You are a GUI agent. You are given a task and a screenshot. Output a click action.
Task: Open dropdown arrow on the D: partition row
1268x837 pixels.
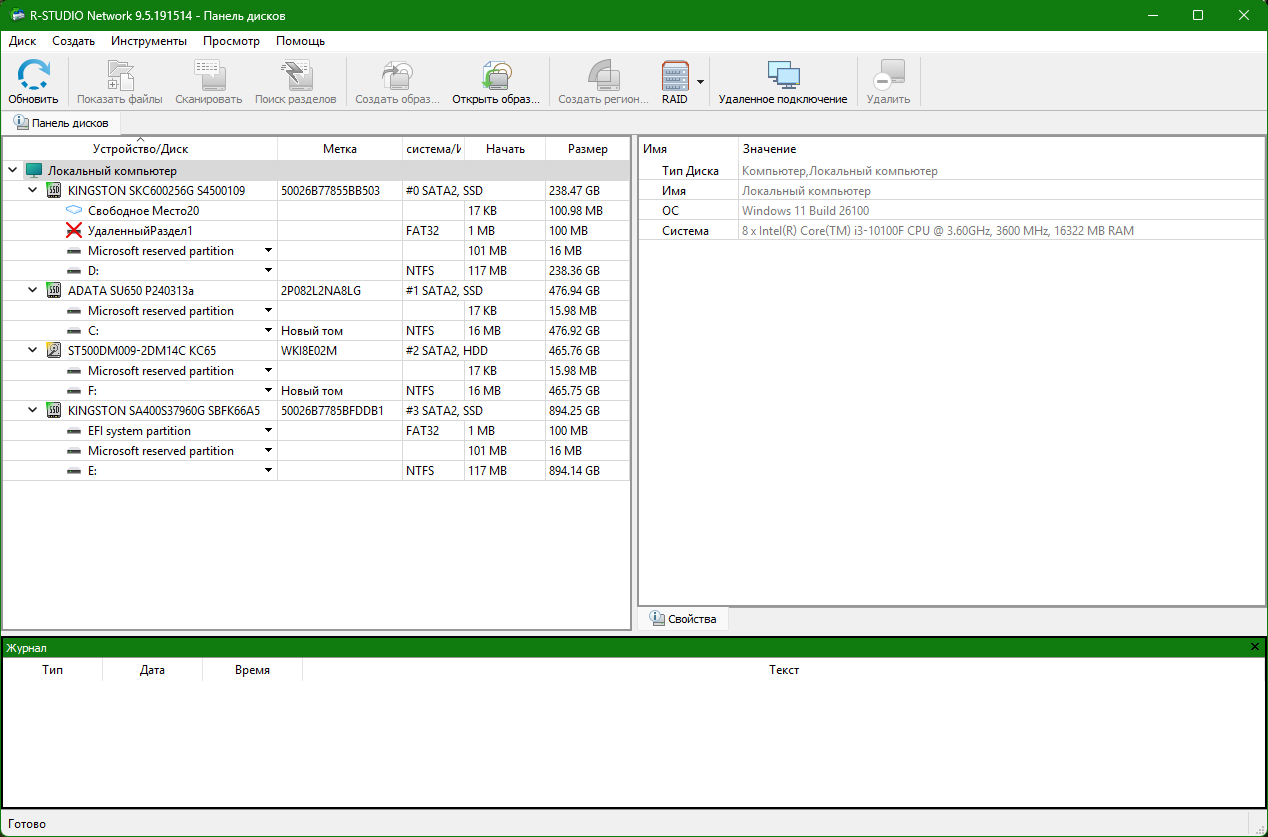268,271
